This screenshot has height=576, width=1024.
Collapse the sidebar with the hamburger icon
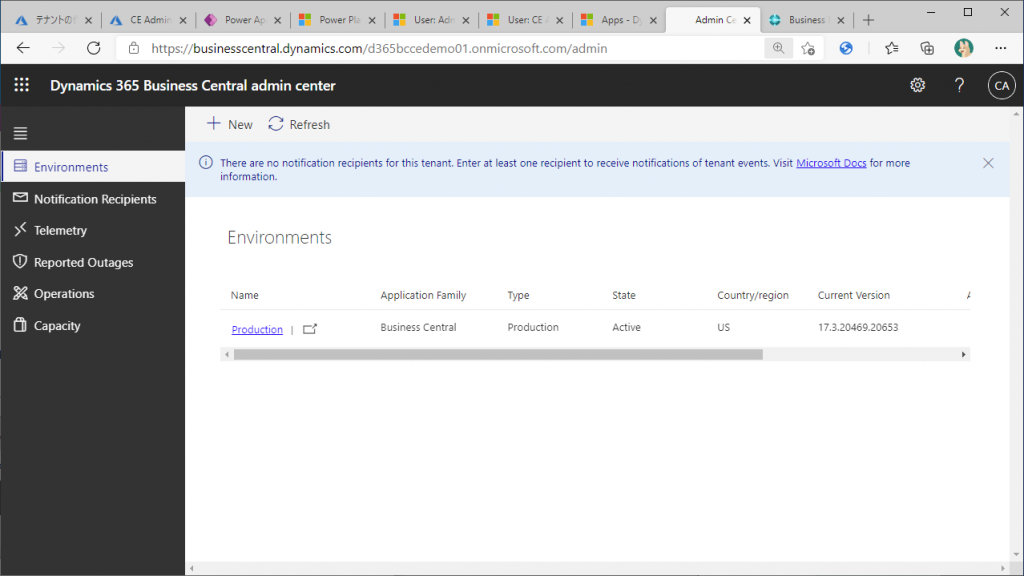coord(20,133)
